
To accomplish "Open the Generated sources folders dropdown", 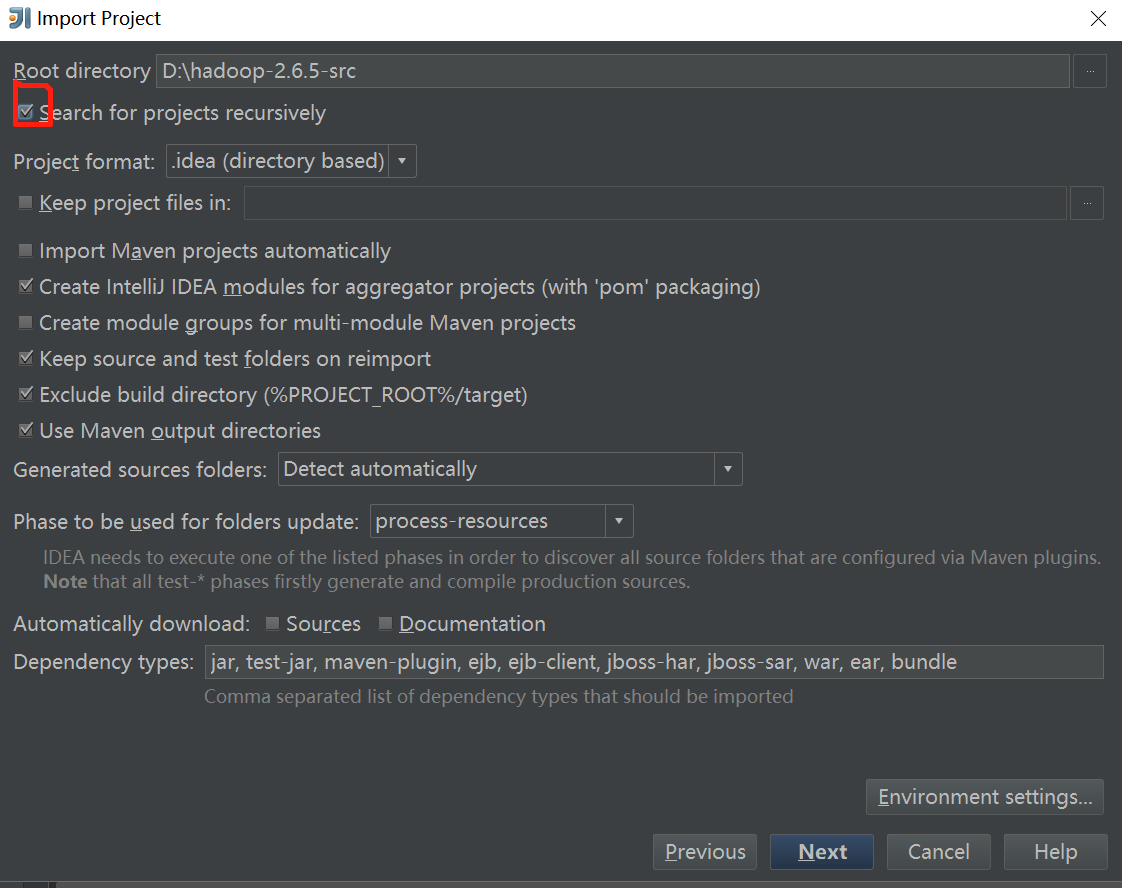I will [729, 469].
